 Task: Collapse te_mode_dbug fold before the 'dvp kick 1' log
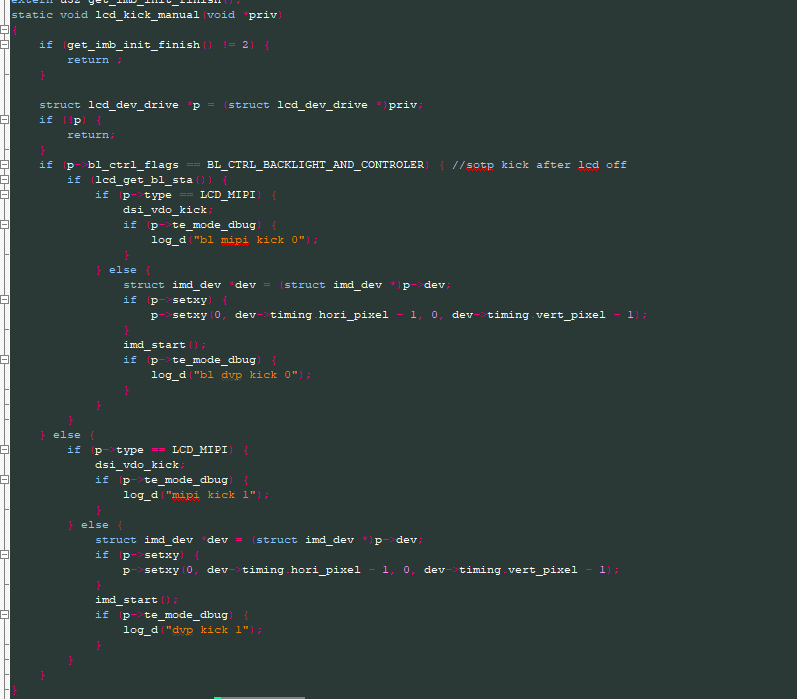pyautogui.click(x=5, y=615)
